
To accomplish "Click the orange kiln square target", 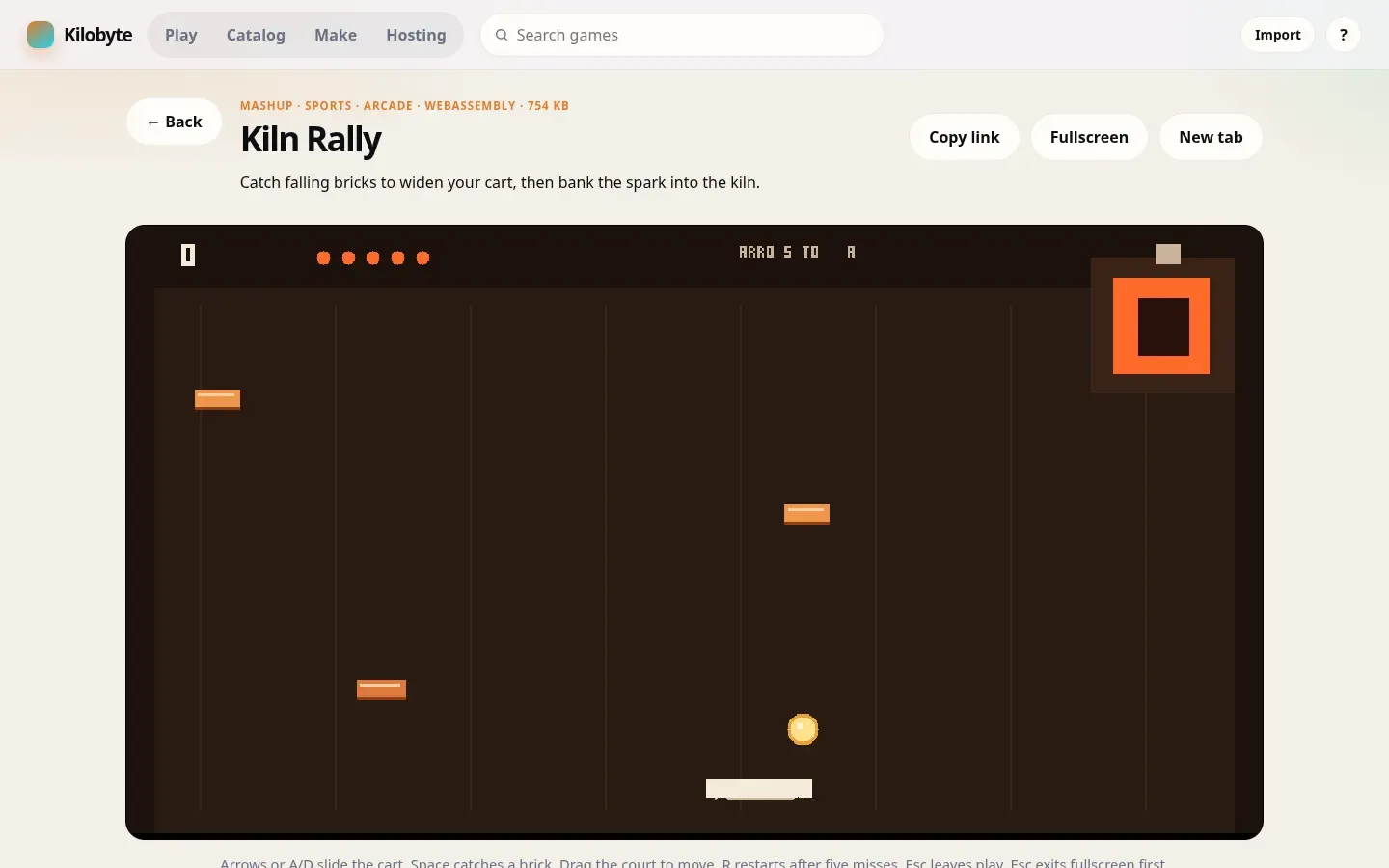I will click(x=1161, y=326).
